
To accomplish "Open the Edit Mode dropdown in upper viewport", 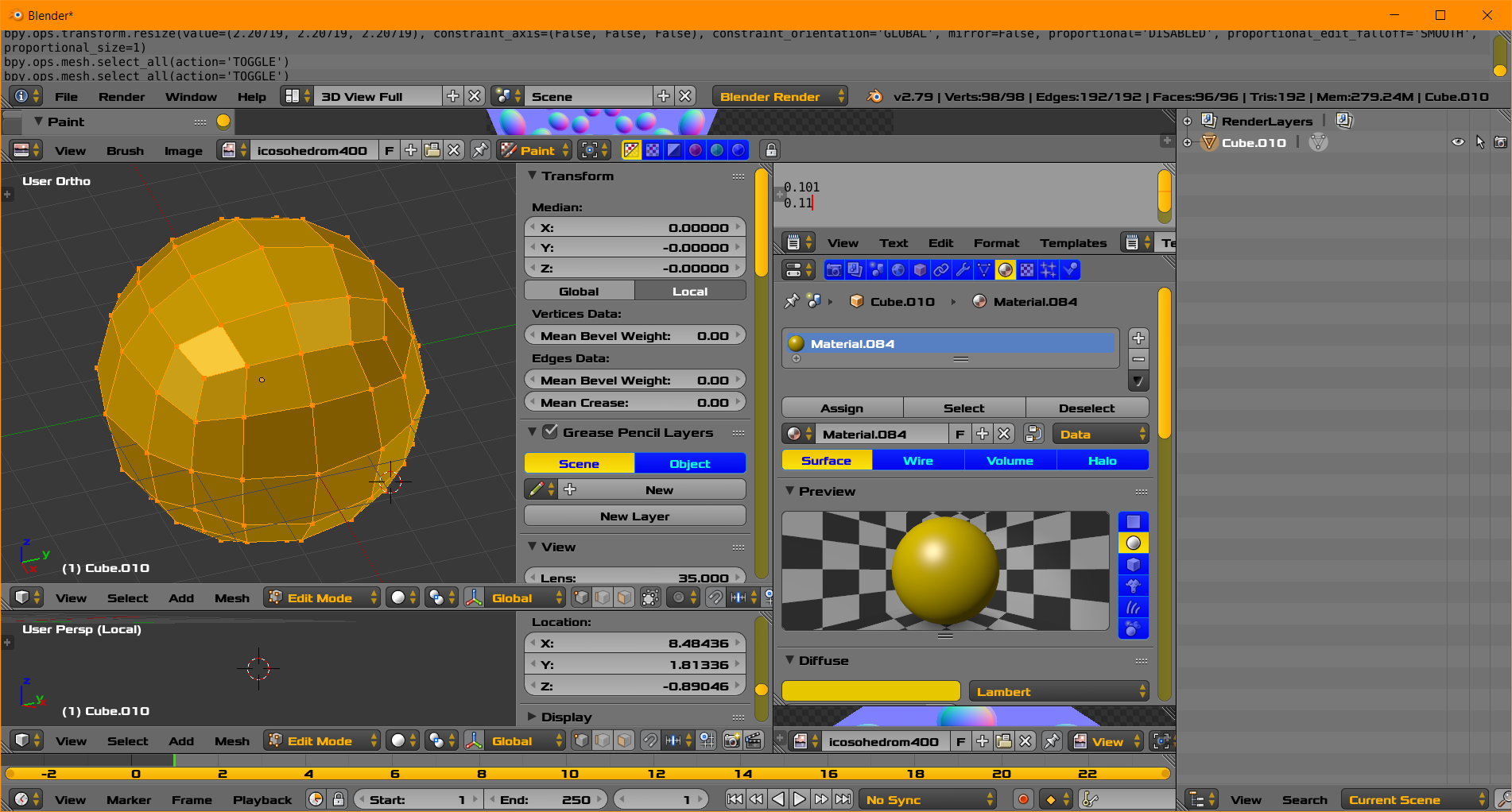I will pos(322,597).
